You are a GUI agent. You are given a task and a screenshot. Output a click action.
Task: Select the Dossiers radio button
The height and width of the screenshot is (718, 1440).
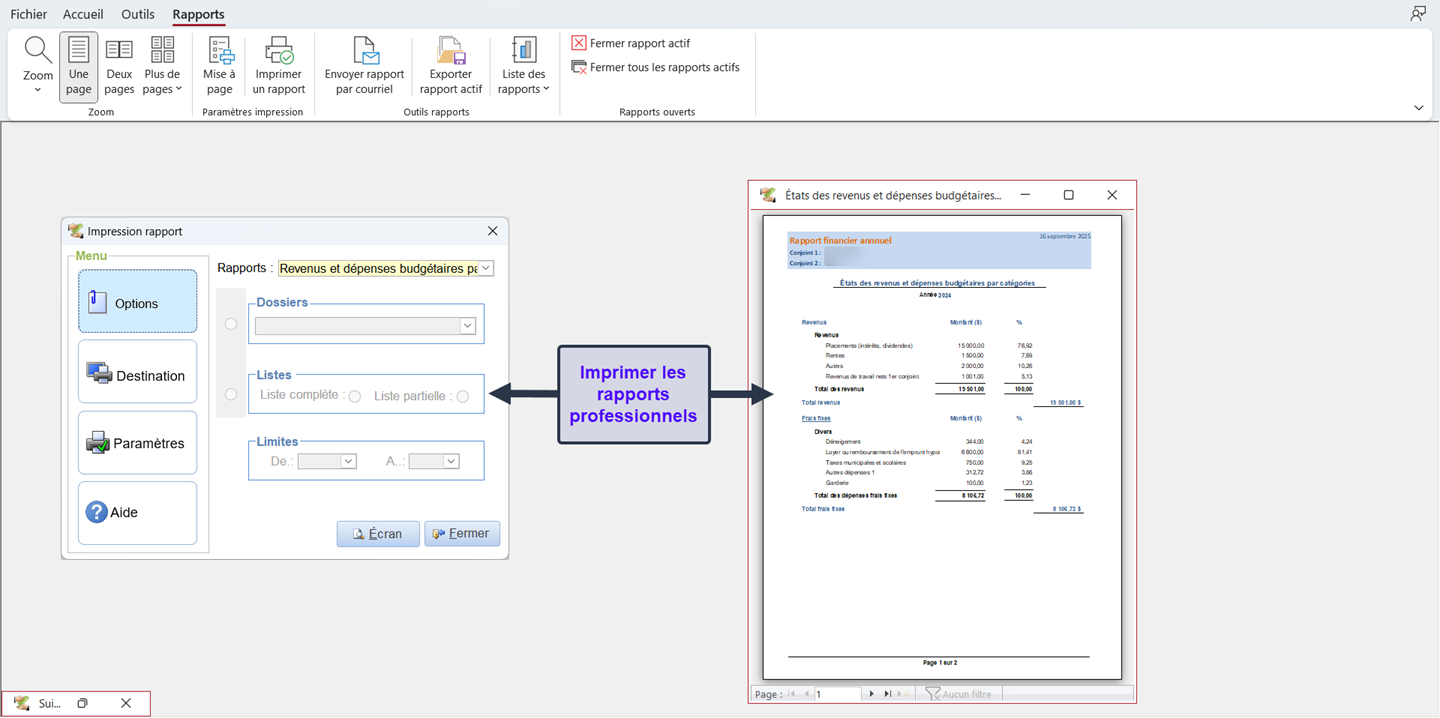click(231, 324)
